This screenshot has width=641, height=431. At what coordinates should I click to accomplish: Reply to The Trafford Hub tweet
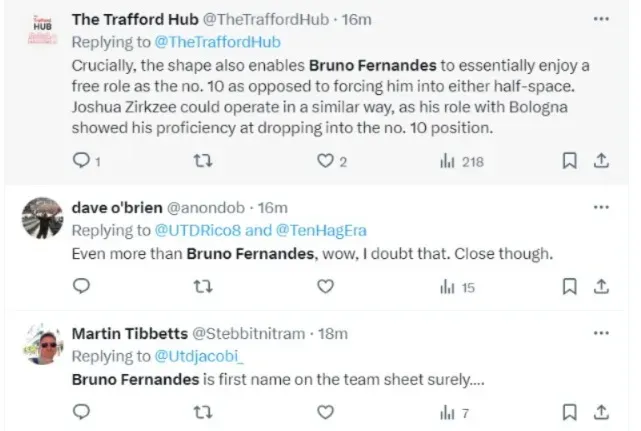(83, 161)
